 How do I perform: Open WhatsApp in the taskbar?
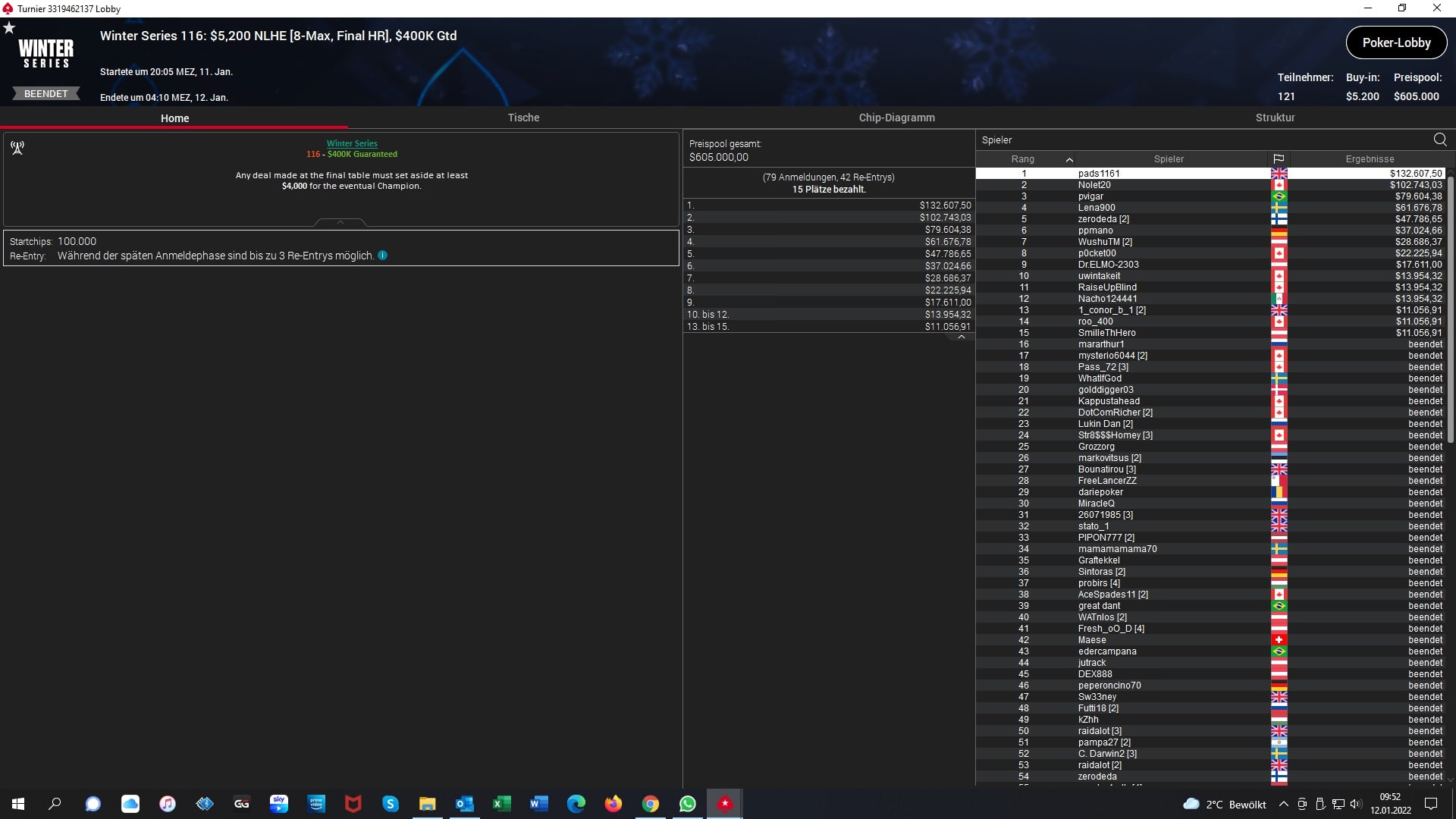(688, 804)
